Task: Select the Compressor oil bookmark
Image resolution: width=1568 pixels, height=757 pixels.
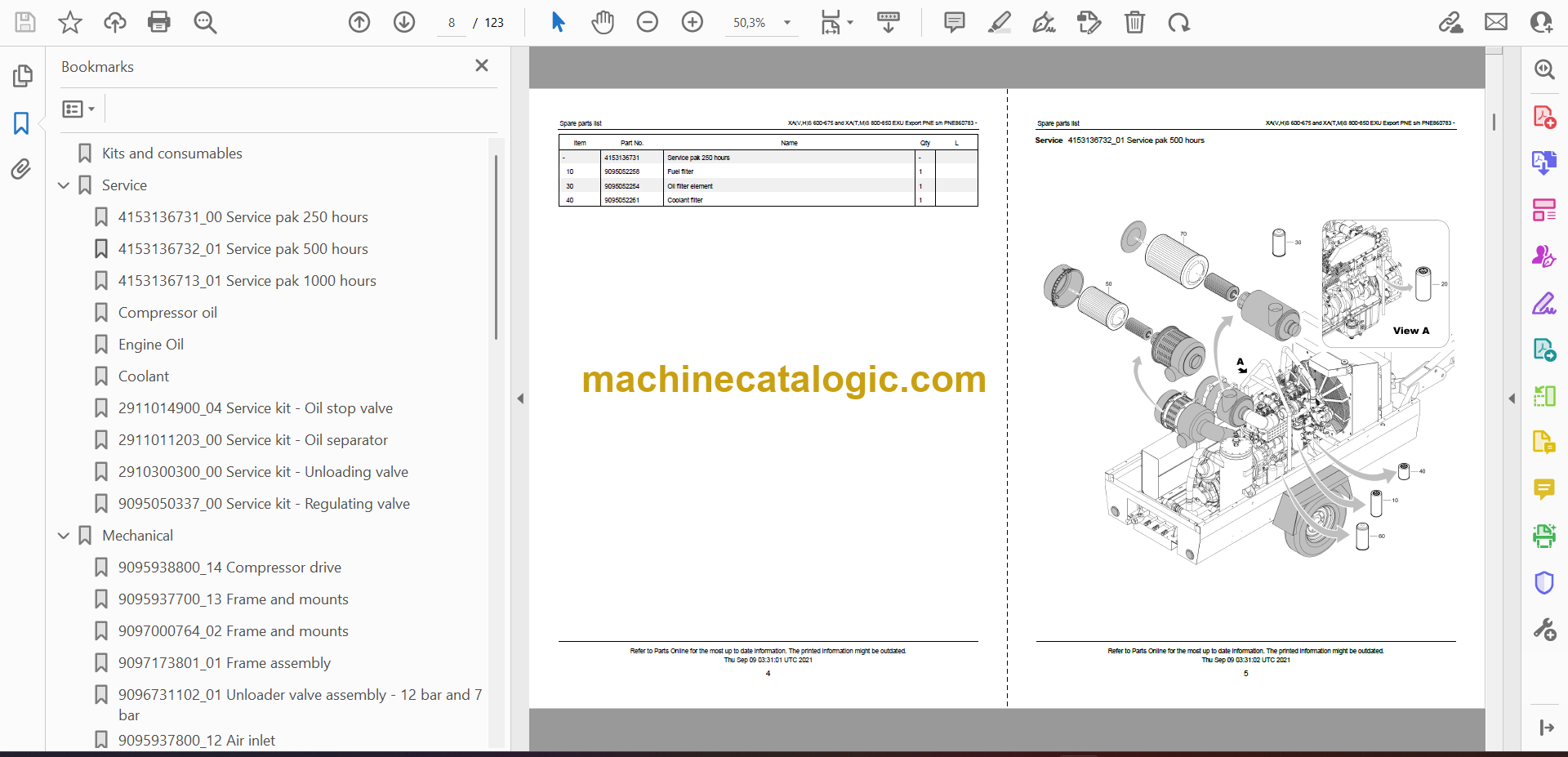Action: 167,313
